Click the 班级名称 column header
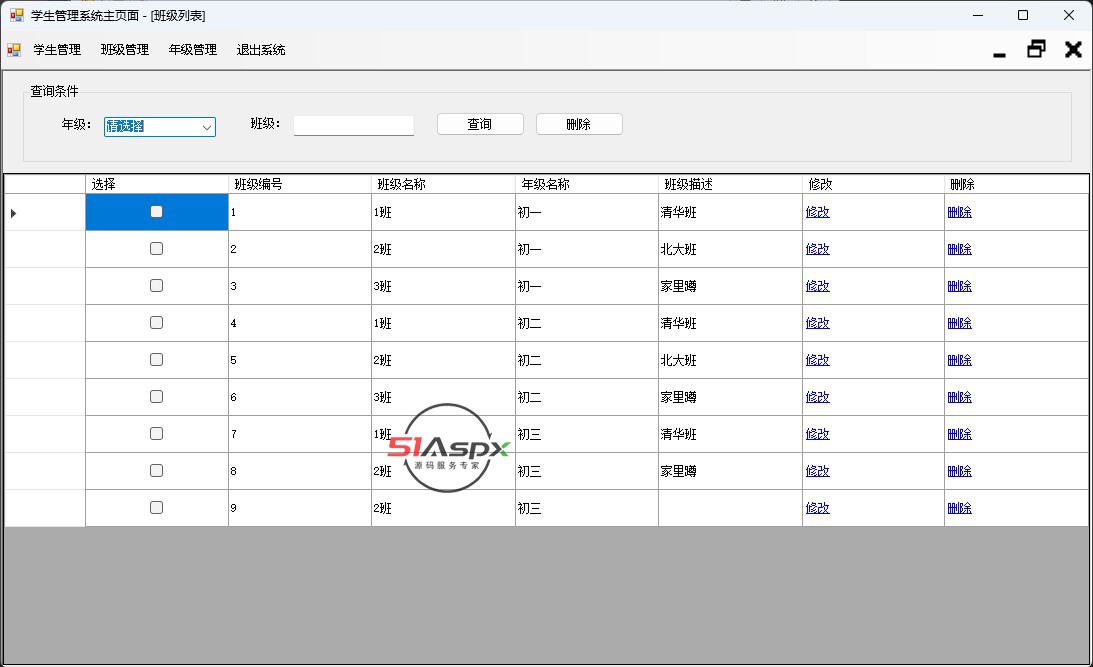The image size is (1093, 667). (442, 184)
